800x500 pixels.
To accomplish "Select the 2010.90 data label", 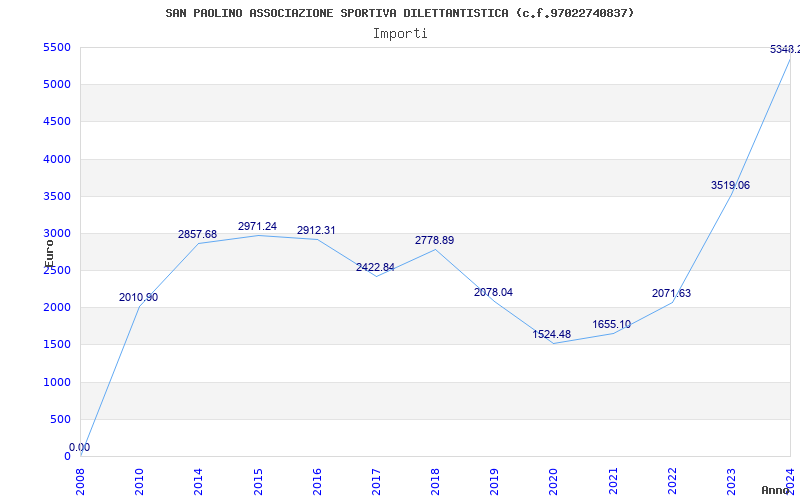I will pos(138,297).
